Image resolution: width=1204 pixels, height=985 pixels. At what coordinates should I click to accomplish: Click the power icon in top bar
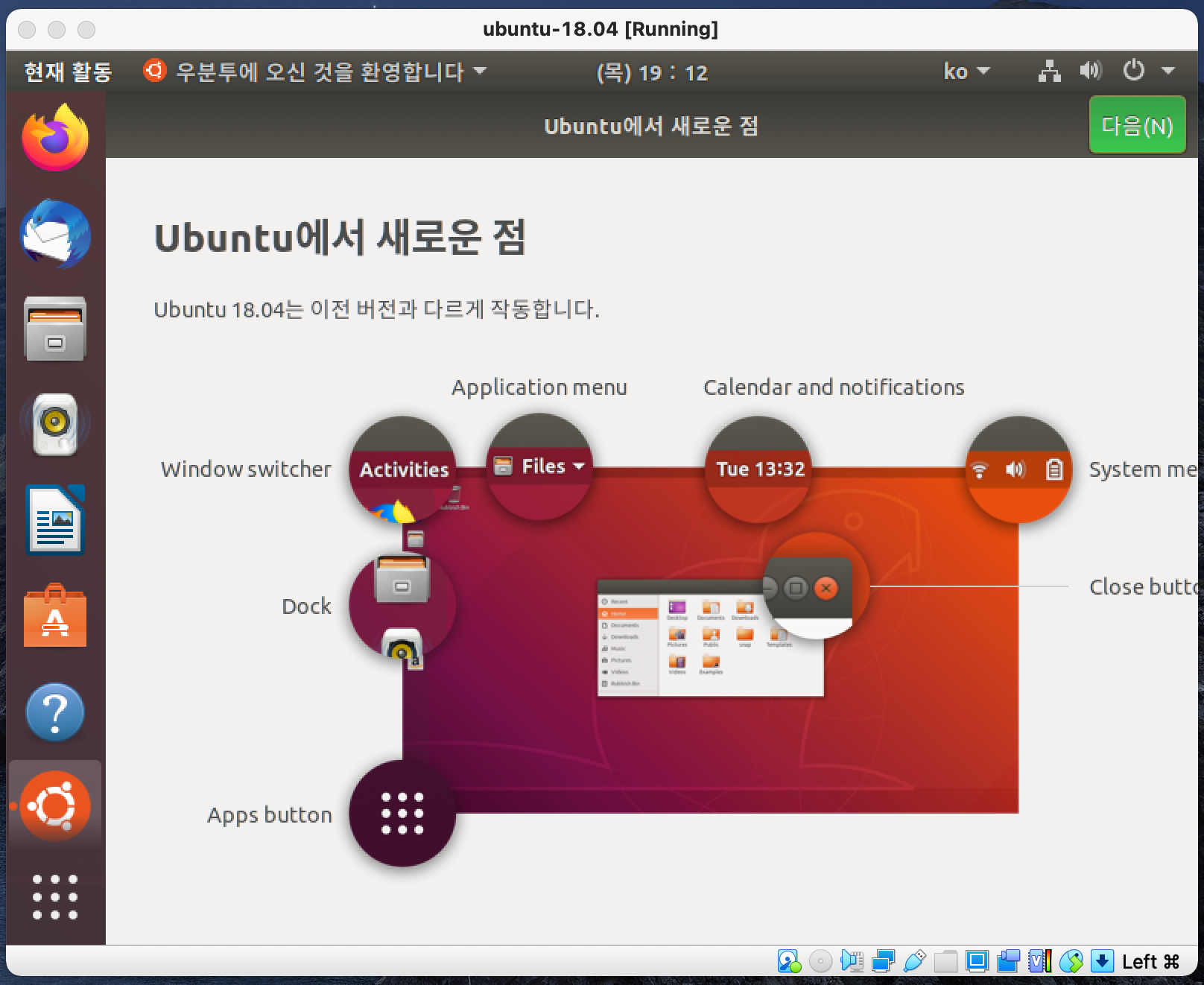[x=1133, y=72]
